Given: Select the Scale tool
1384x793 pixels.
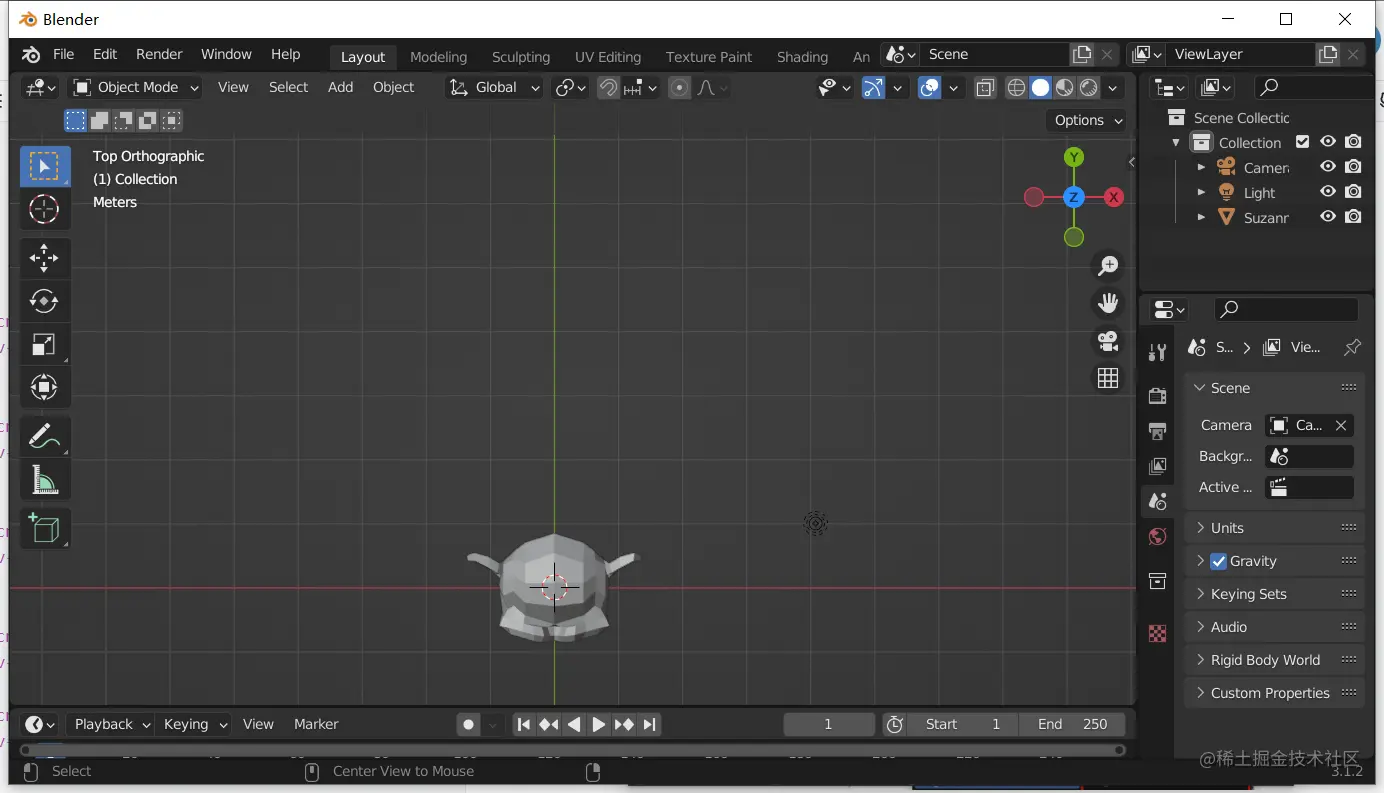Looking at the screenshot, I should [45, 344].
